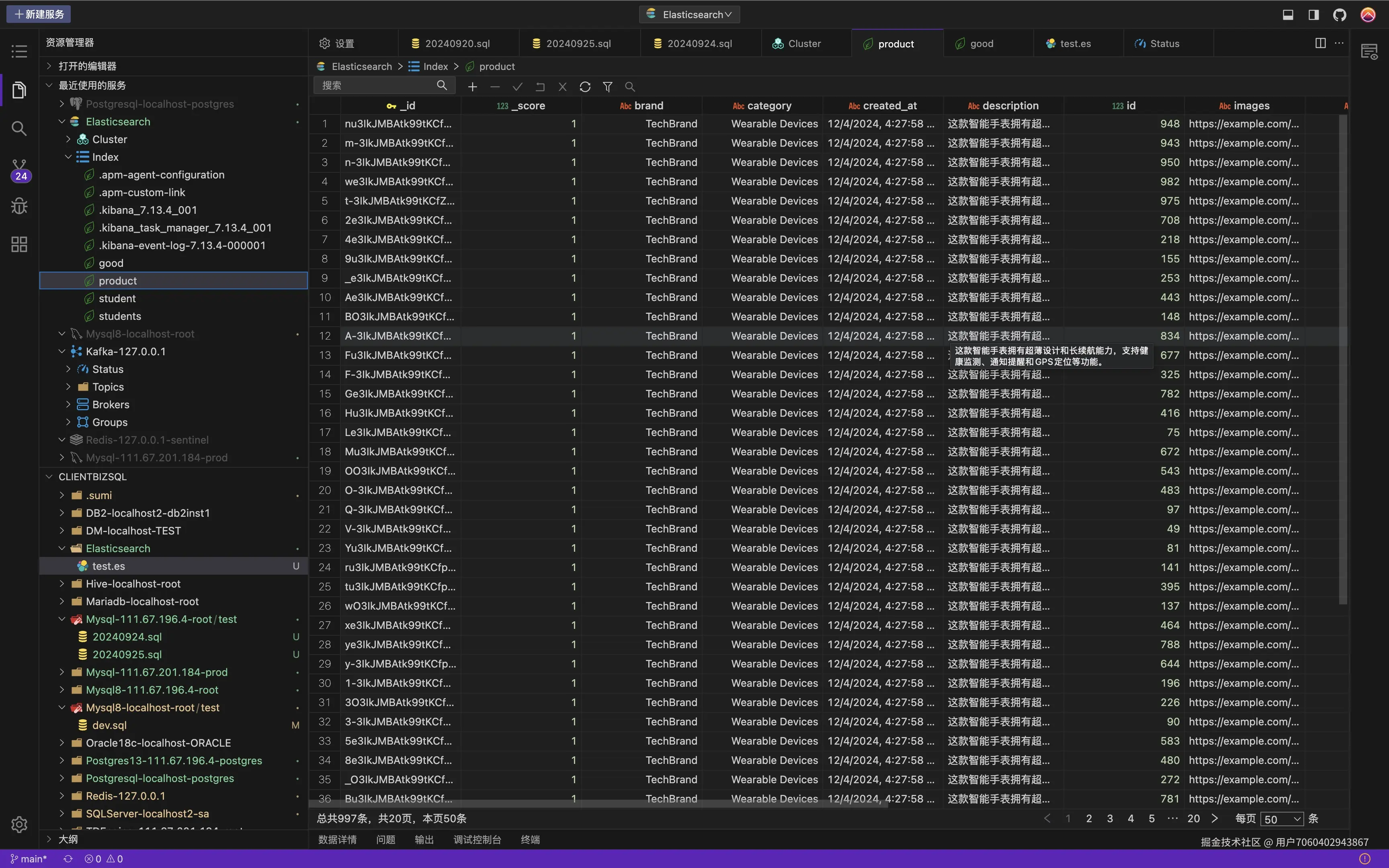Image resolution: width=1389 pixels, height=868 pixels.
Task: Open Search view in activity bar
Action: [x=19, y=128]
